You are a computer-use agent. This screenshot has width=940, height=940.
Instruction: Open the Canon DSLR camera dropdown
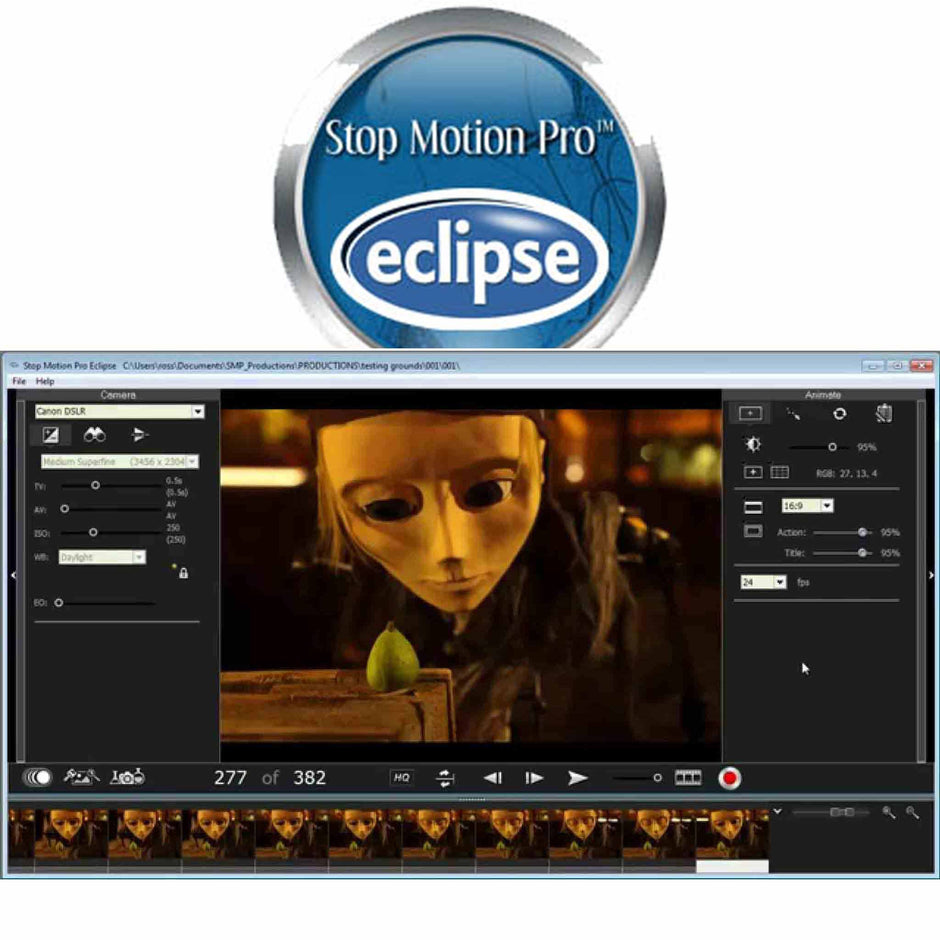point(197,411)
